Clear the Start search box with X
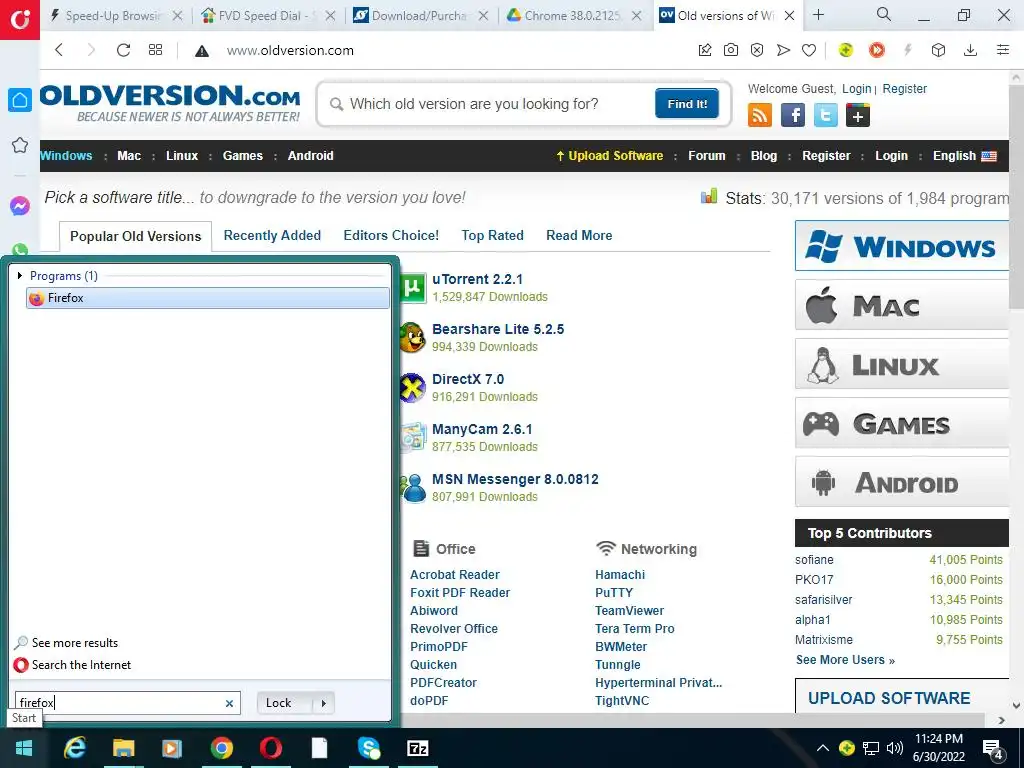The width and height of the screenshot is (1024, 768). point(229,703)
